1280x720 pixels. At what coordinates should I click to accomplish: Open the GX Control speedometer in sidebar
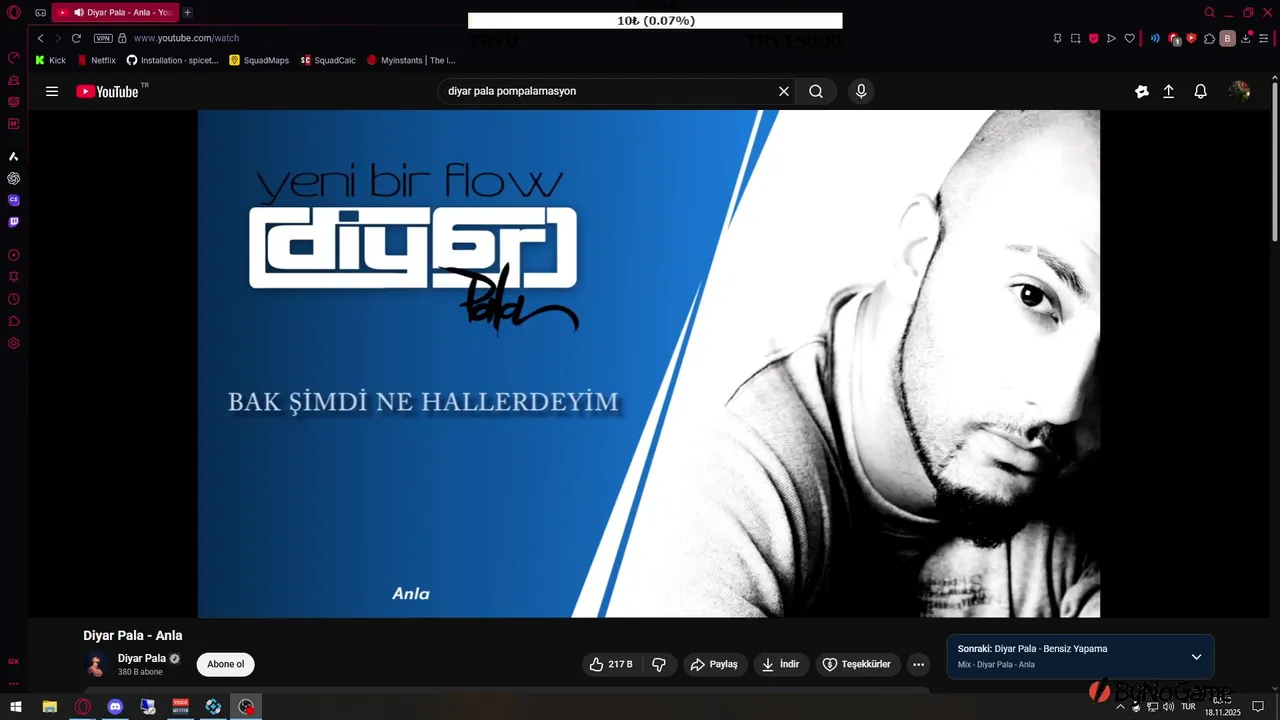tap(14, 57)
